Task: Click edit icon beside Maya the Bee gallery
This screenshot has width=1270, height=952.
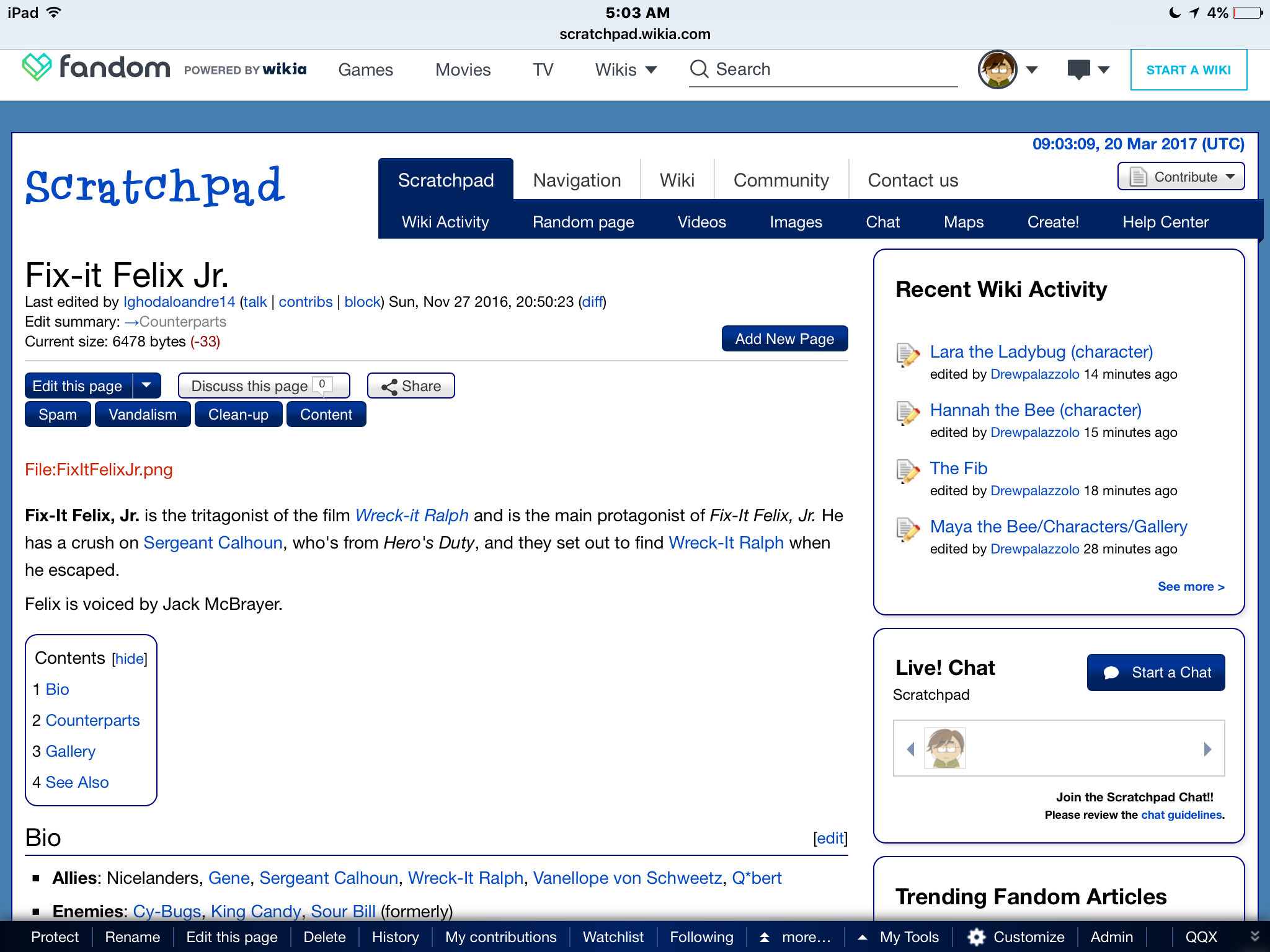Action: pos(908,529)
